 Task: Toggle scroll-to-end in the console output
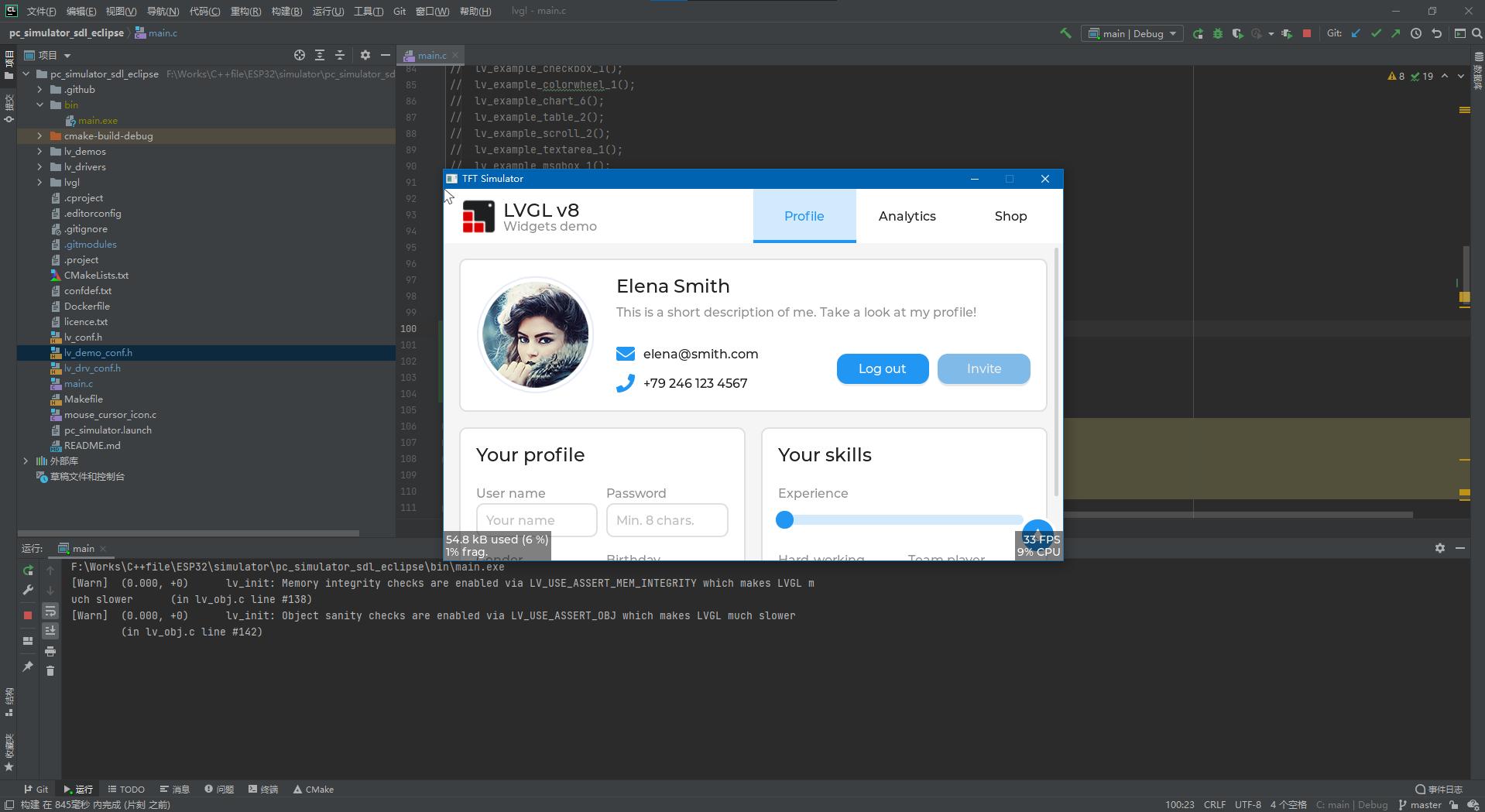click(50, 629)
